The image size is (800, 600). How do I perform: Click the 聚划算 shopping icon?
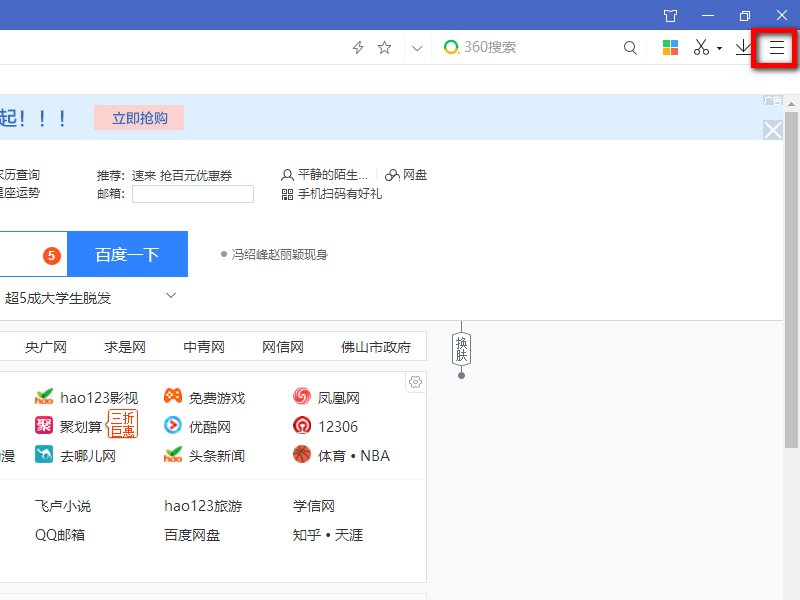[44, 425]
